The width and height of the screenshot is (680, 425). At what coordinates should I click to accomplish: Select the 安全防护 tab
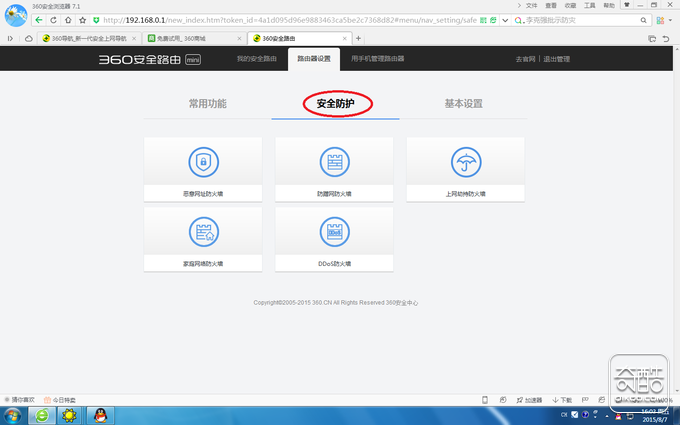click(x=336, y=104)
